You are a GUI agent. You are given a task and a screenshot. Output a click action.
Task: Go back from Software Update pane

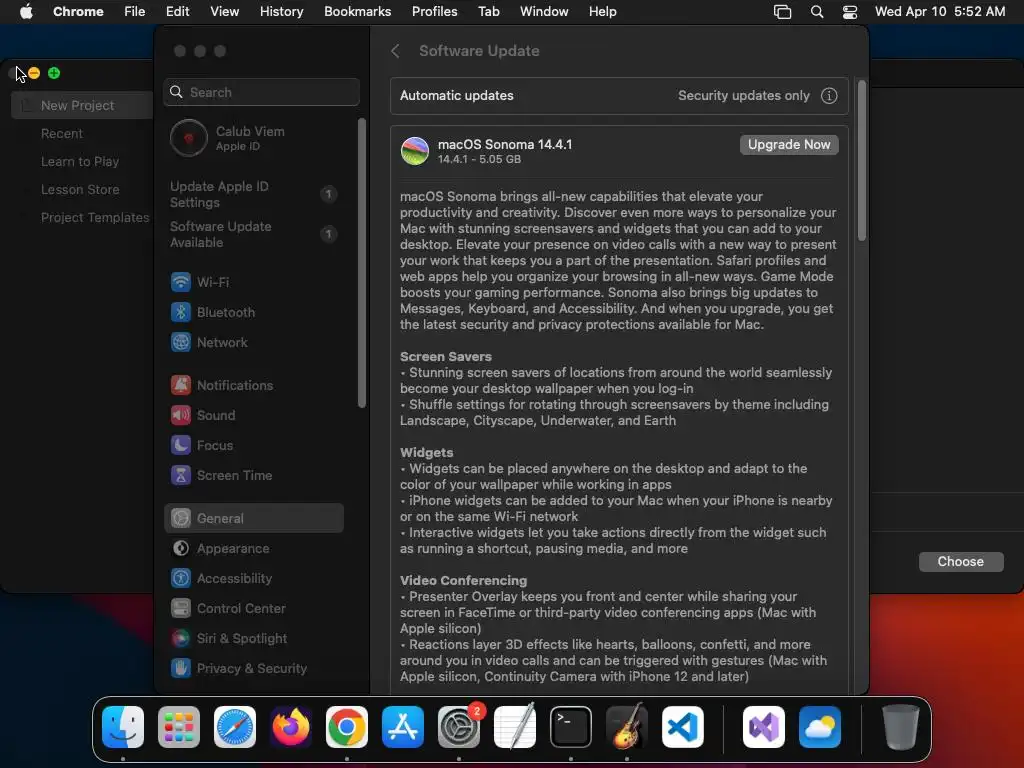[395, 51]
